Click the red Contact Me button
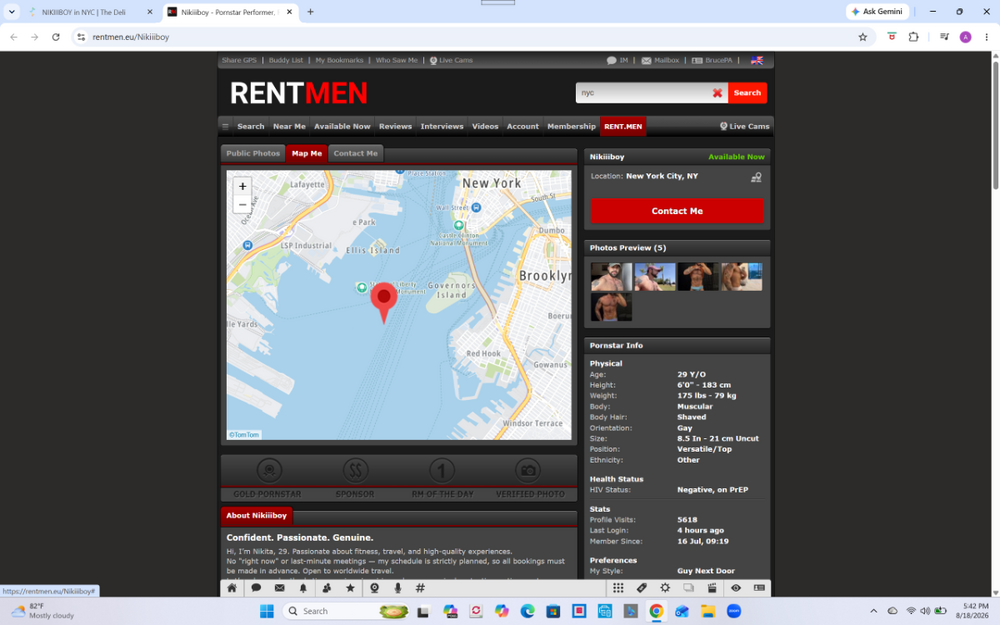1000x625 pixels. click(x=677, y=211)
